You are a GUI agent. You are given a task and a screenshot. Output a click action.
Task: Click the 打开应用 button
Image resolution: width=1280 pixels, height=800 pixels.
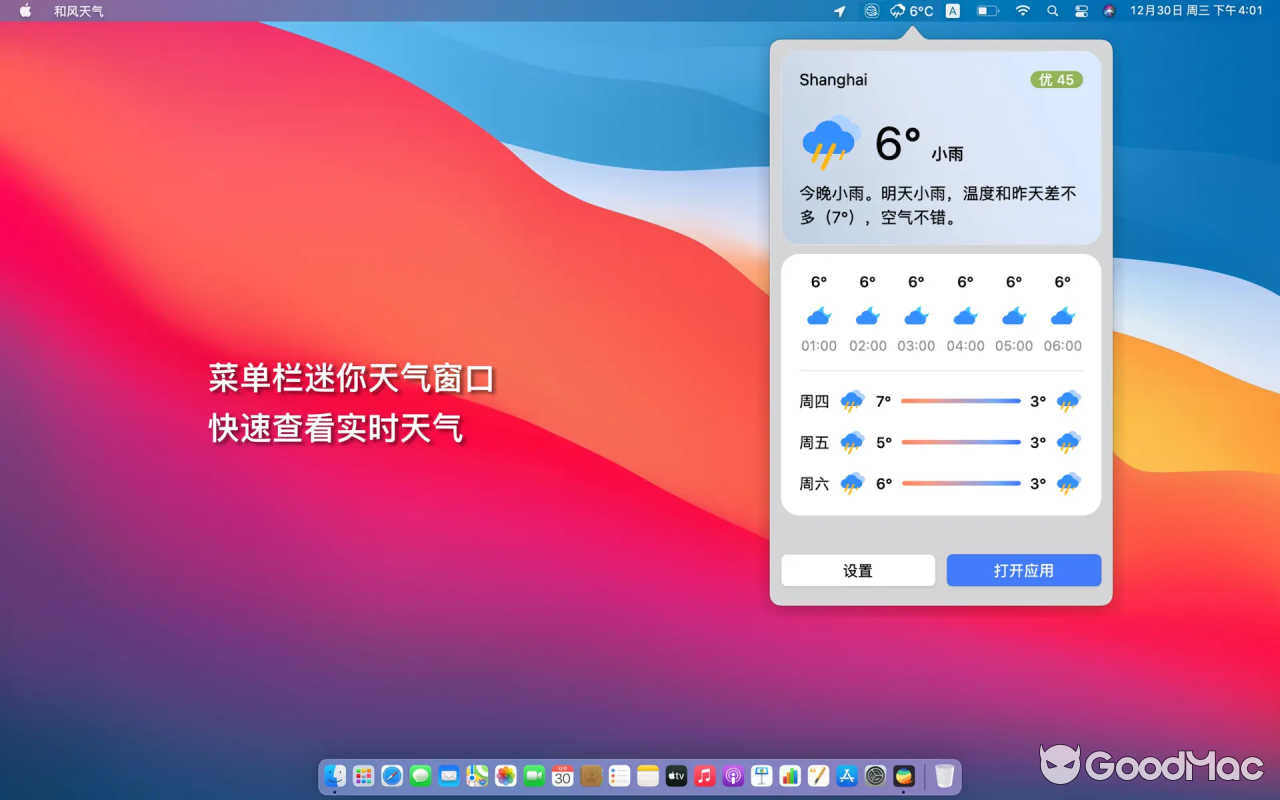point(1023,570)
